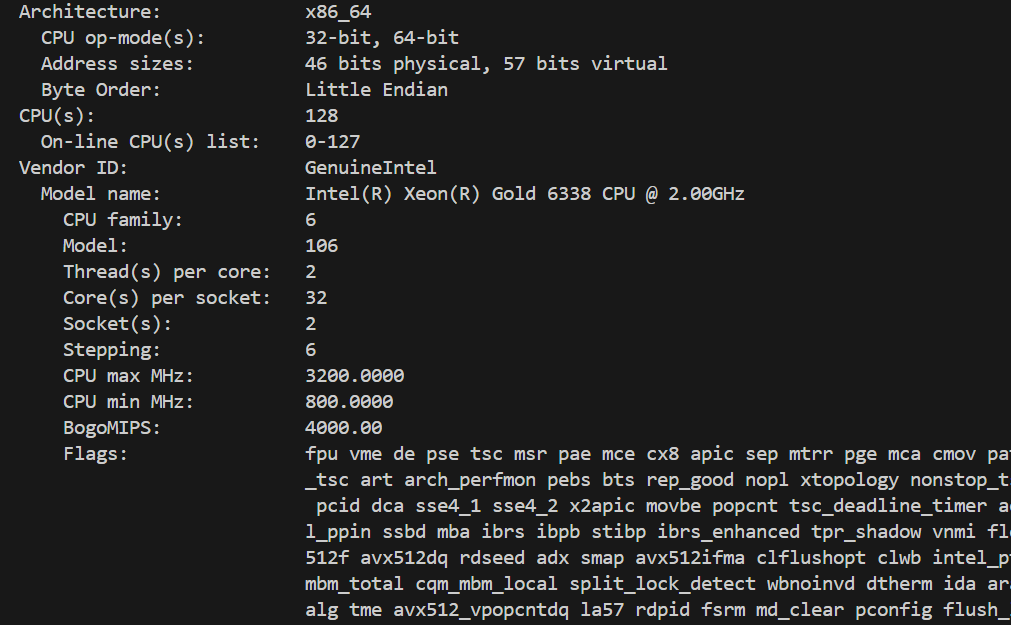Click the BogoMIPS value 4000.00
The width and height of the screenshot is (1011, 625).
pos(344,428)
